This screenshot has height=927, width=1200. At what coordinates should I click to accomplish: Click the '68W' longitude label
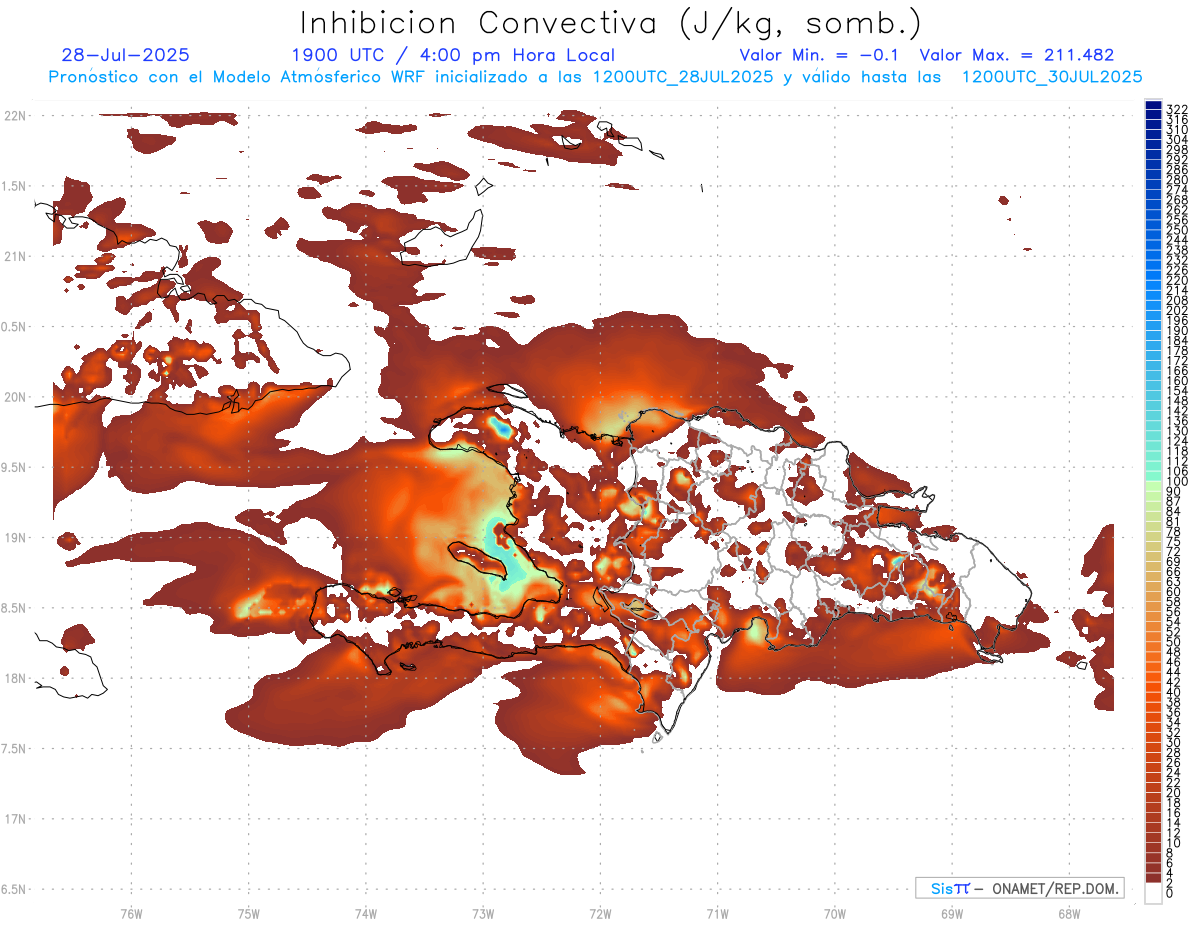point(1069,913)
